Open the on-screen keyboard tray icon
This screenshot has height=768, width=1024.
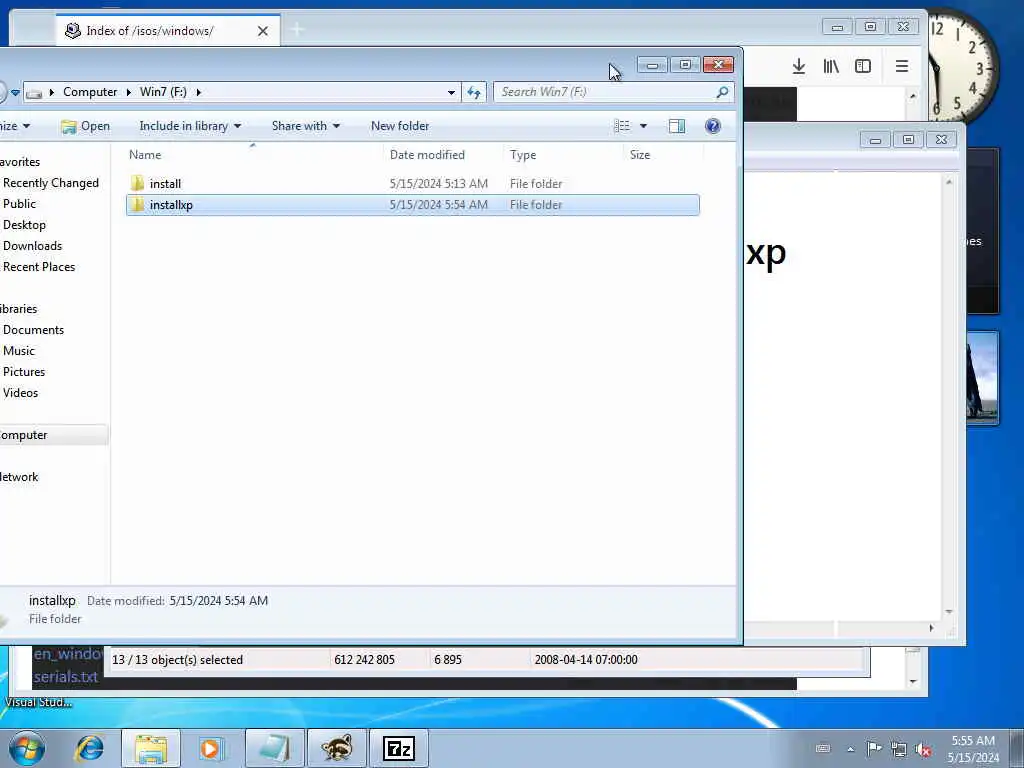tap(823, 748)
